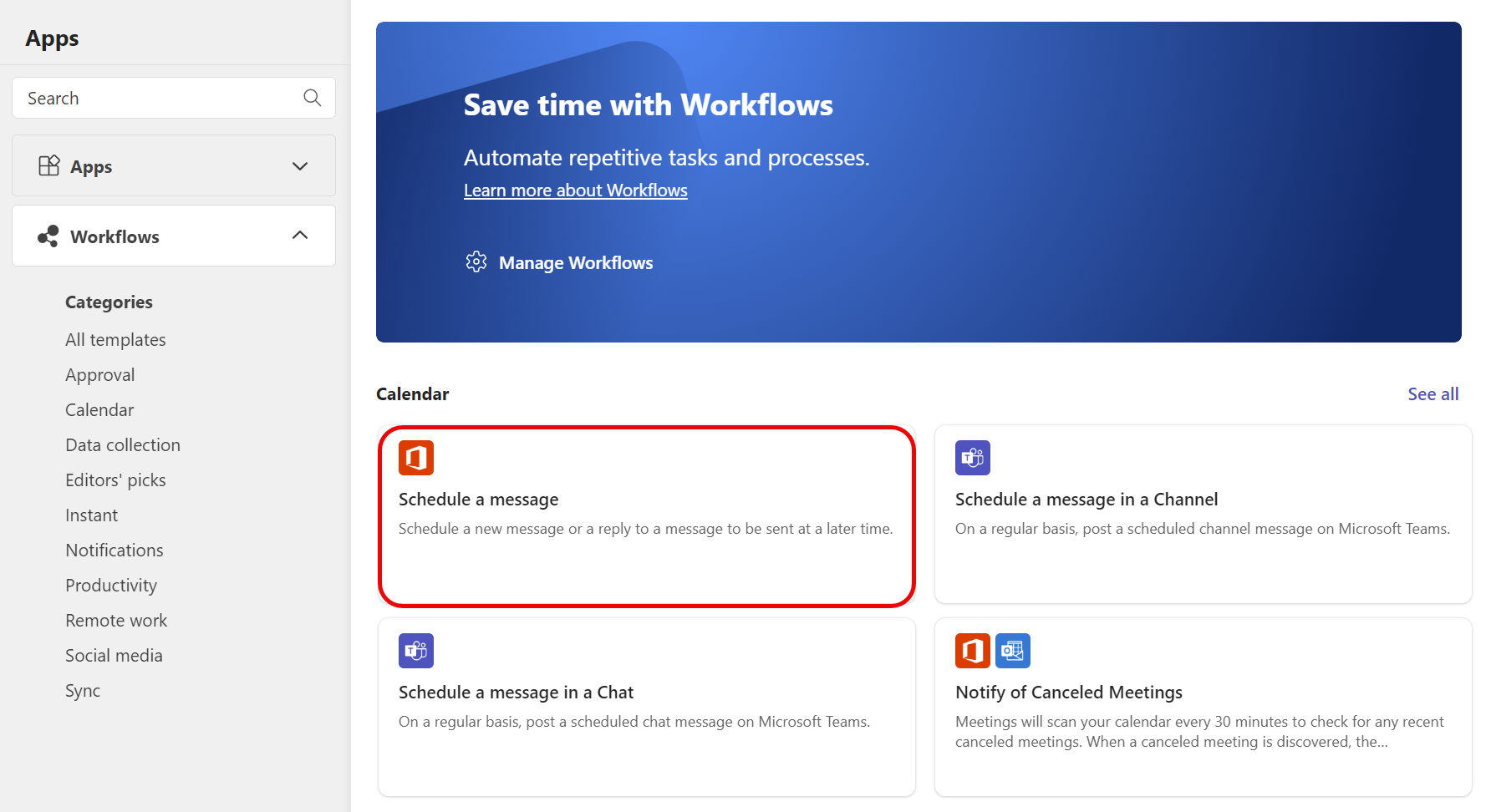The width and height of the screenshot is (1491, 812).
Task: Select the Teams icon on Schedule a message in a Channel
Action: coord(972,458)
